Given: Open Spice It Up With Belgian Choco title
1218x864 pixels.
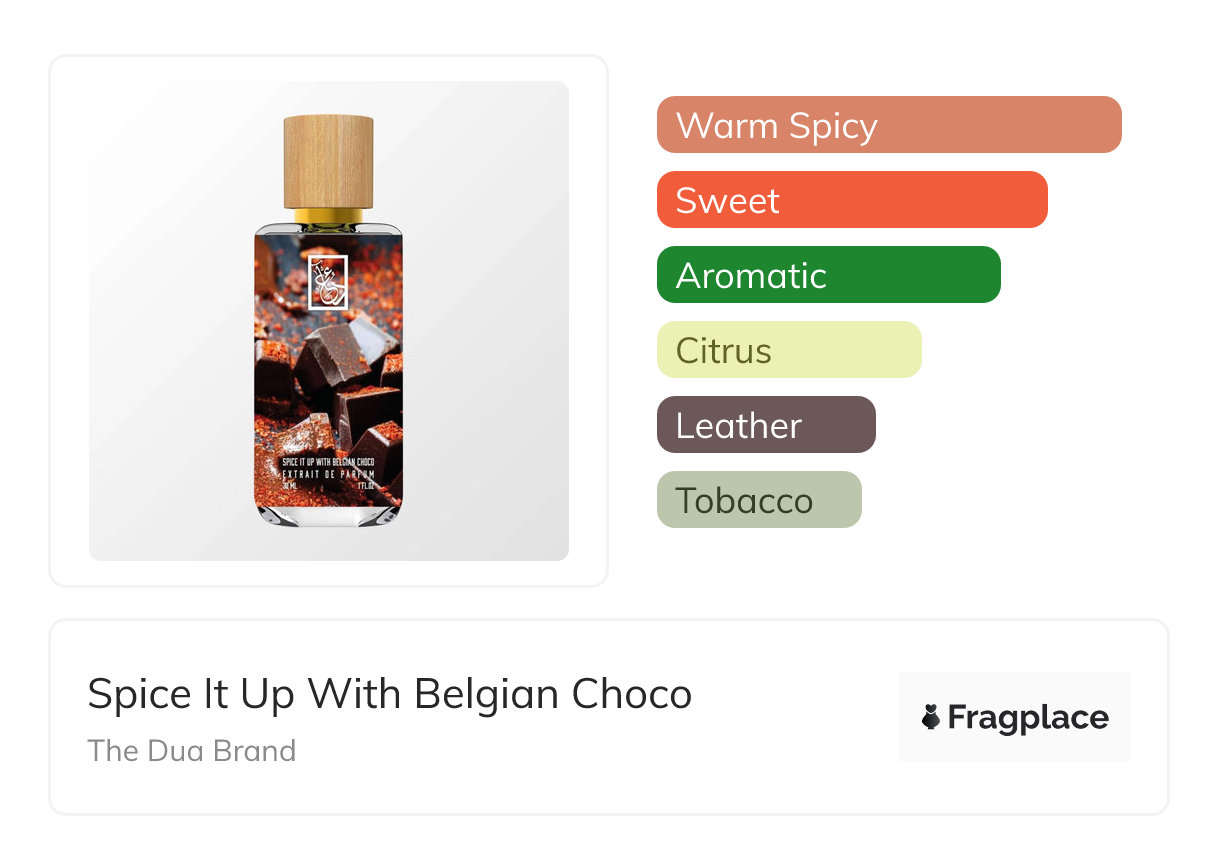Looking at the screenshot, I should pos(390,694).
